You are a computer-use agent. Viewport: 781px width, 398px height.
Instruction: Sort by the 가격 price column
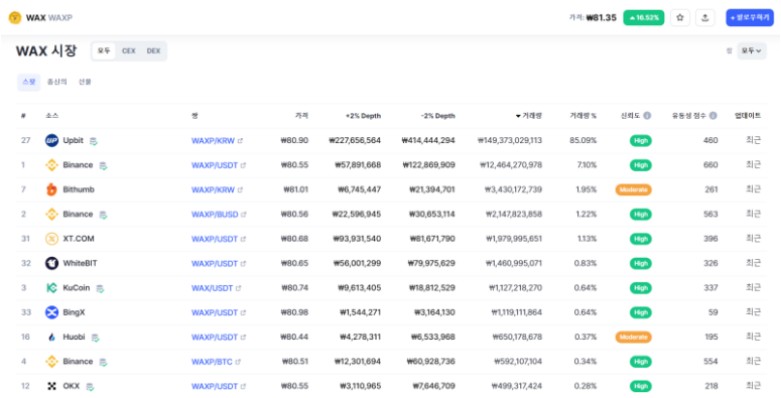(301, 116)
